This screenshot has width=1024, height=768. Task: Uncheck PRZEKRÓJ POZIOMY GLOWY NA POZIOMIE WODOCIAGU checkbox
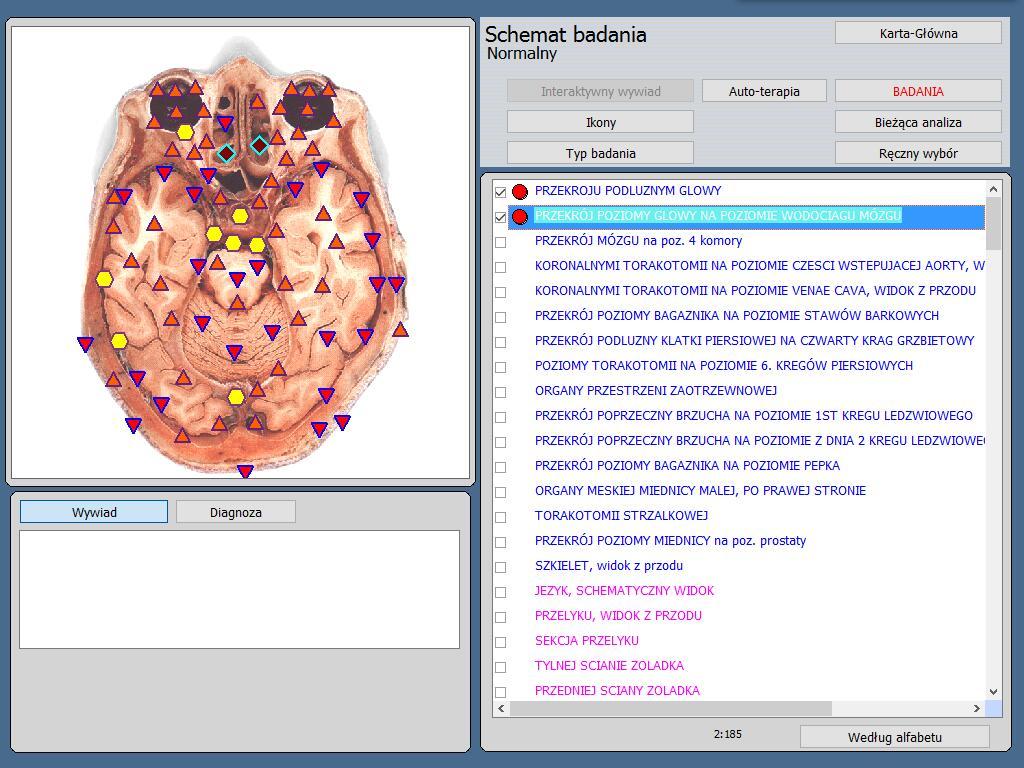(500, 217)
